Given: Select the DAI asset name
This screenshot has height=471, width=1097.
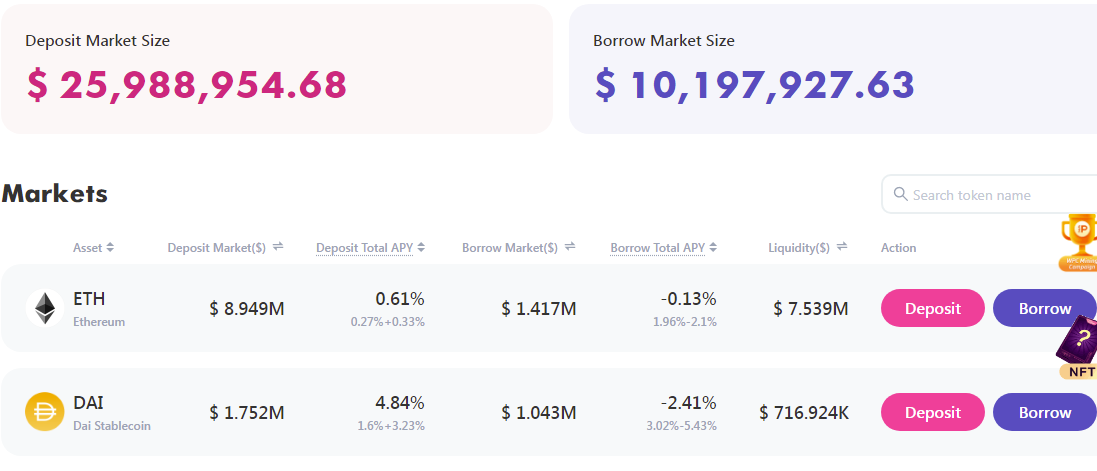Looking at the screenshot, I should [x=88, y=403].
